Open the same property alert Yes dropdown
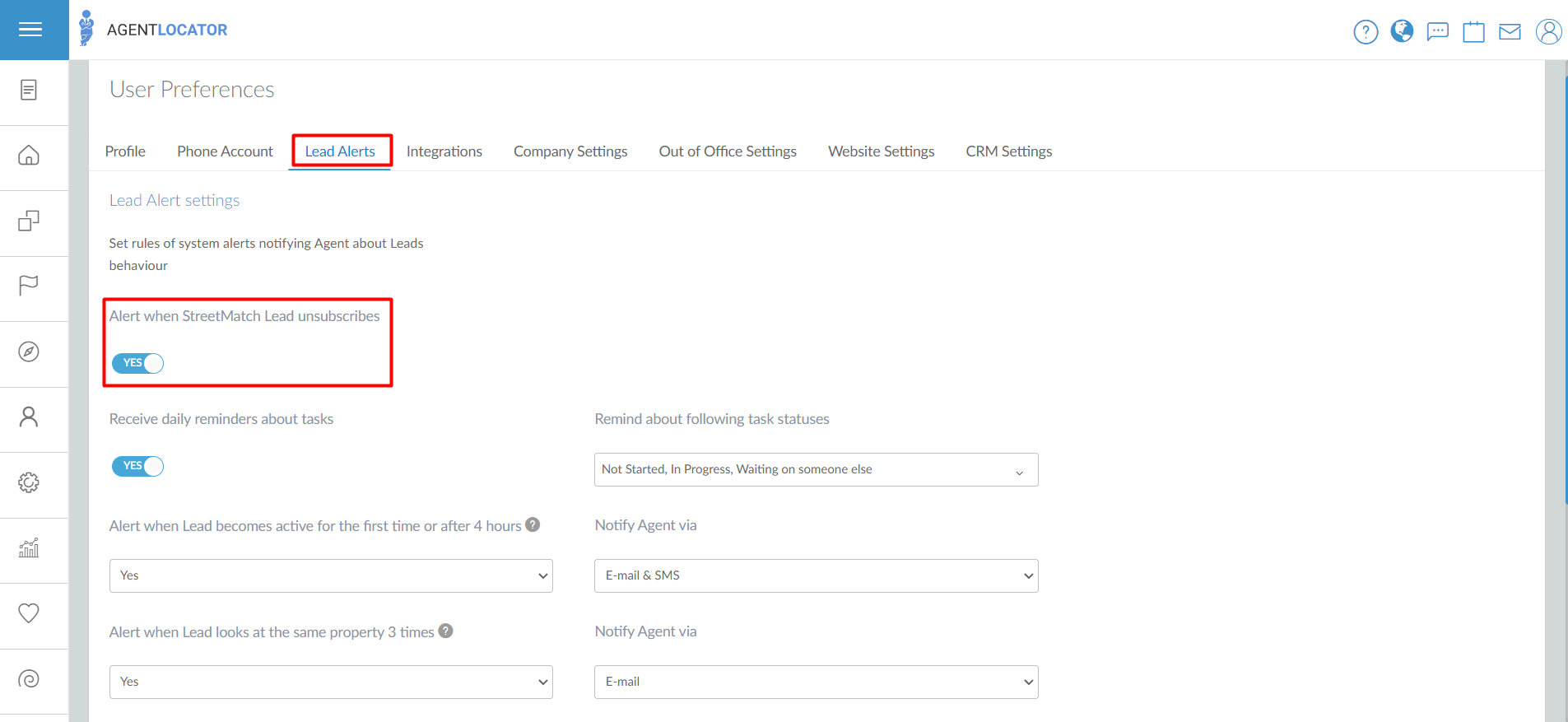 click(331, 682)
